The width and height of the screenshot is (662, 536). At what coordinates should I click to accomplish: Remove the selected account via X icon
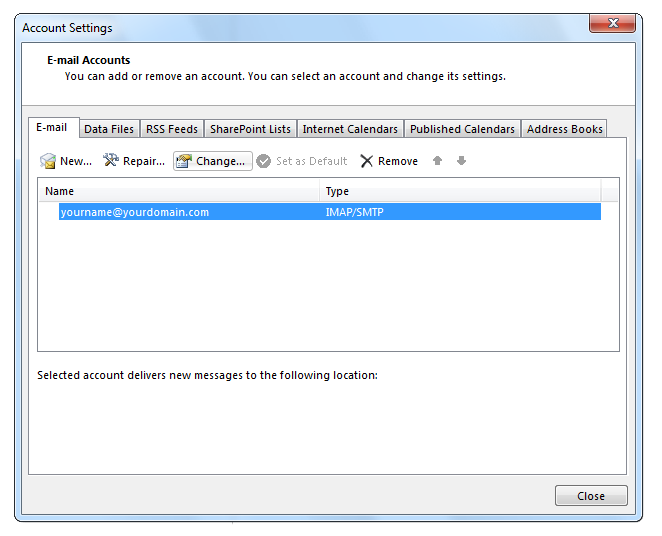[367, 161]
